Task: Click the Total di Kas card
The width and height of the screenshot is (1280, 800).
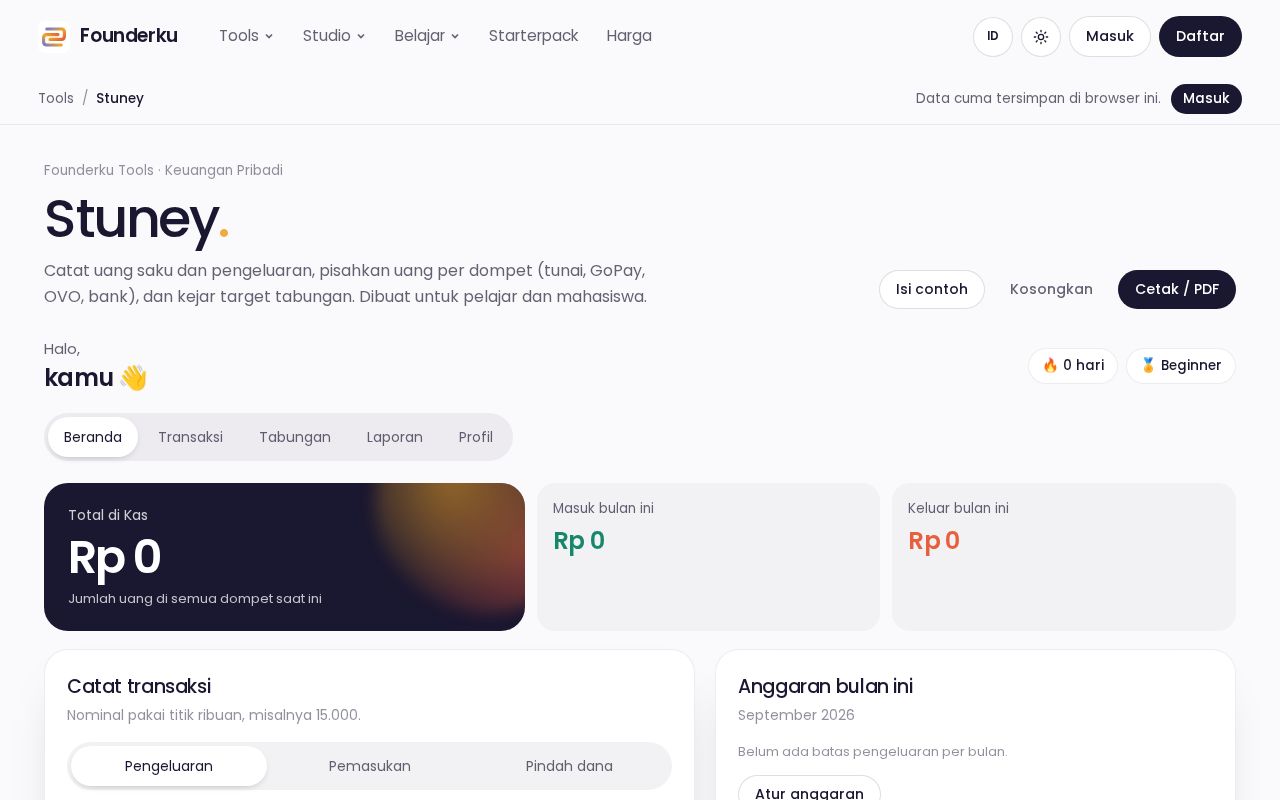Action: click(284, 557)
